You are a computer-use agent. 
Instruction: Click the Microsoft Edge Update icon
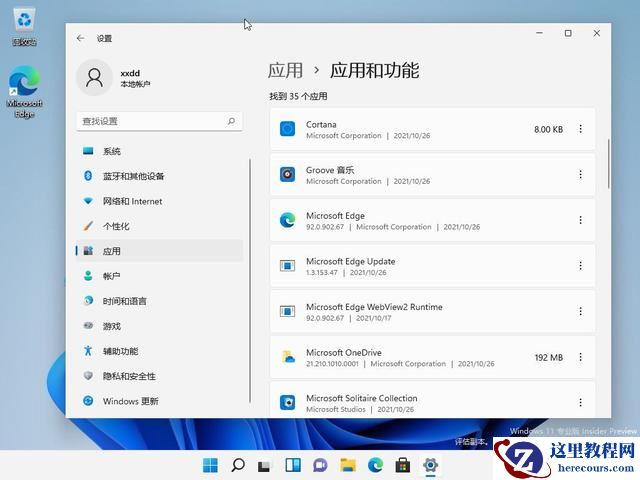(x=287, y=266)
